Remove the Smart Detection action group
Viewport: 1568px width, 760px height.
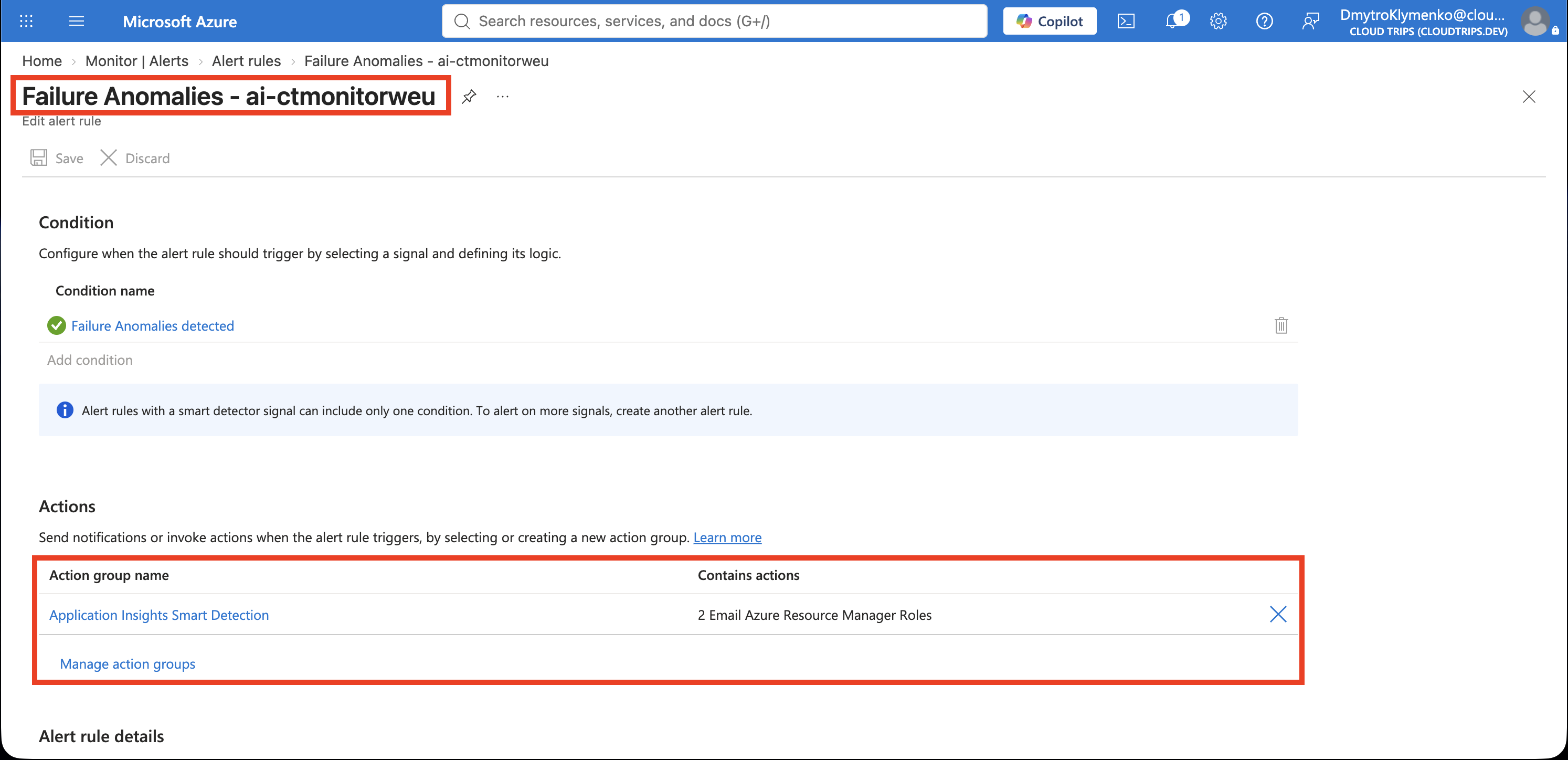(1278, 614)
